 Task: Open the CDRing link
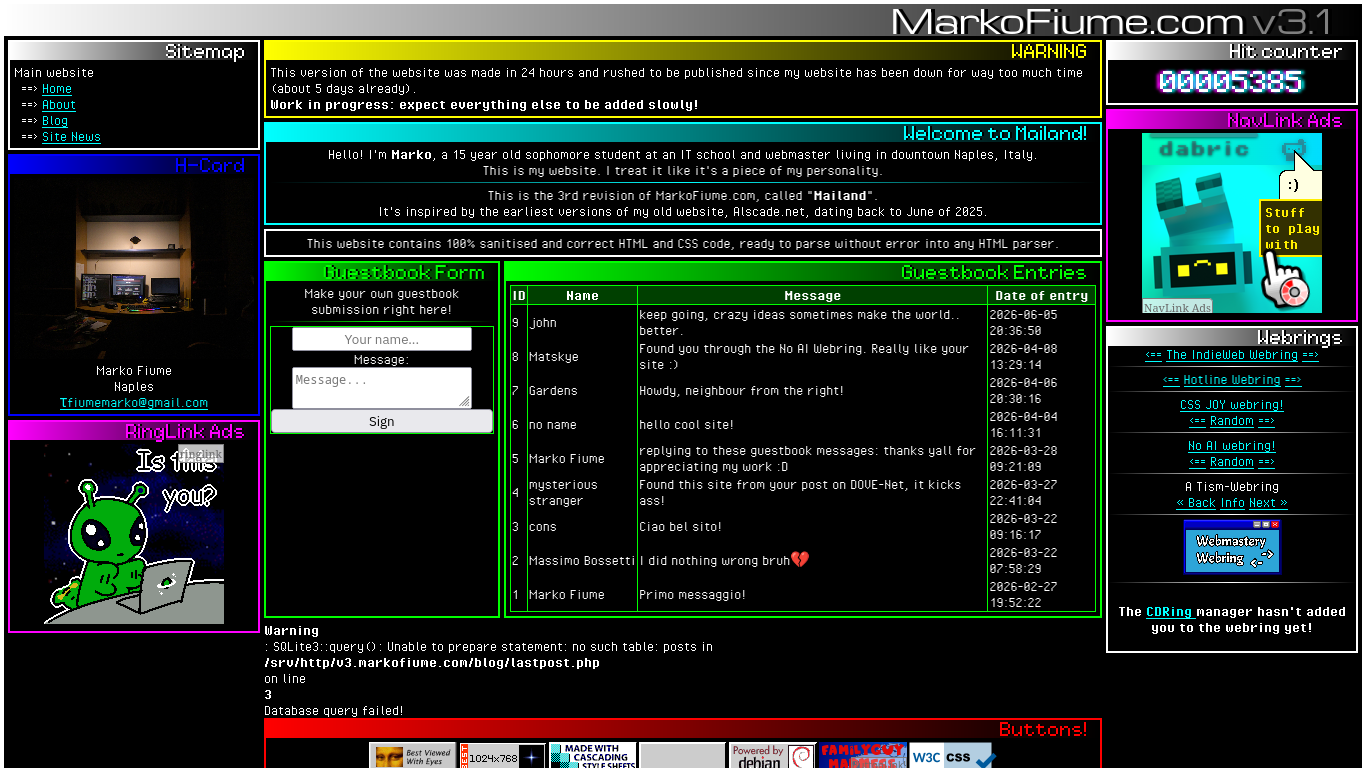tap(1169, 611)
